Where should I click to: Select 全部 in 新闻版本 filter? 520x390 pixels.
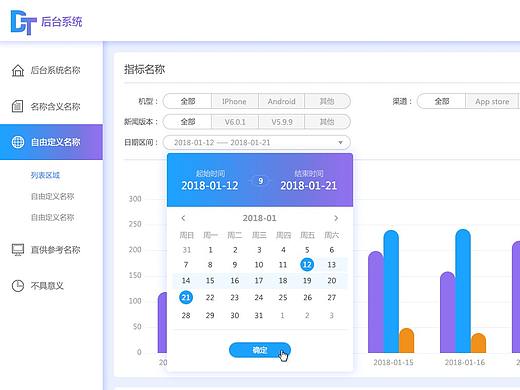point(188,122)
